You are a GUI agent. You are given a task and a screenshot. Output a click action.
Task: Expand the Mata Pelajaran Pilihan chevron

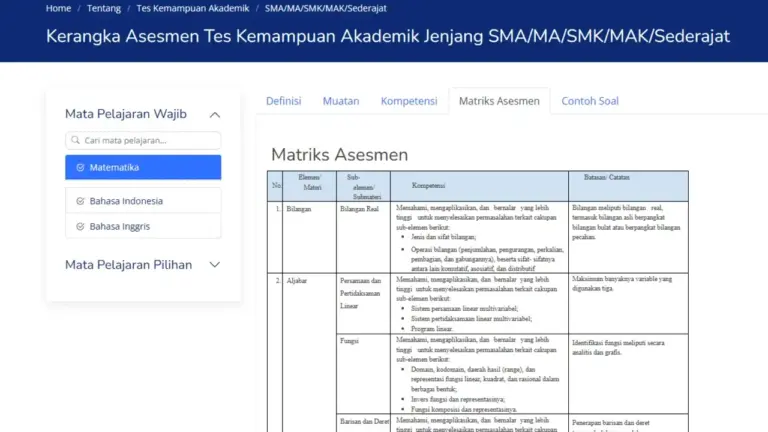215,264
